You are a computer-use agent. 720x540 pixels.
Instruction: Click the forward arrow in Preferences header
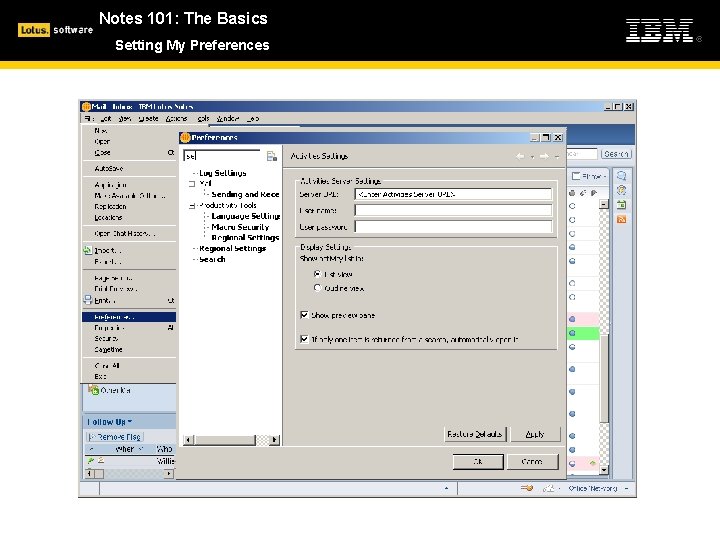point(544,156)
